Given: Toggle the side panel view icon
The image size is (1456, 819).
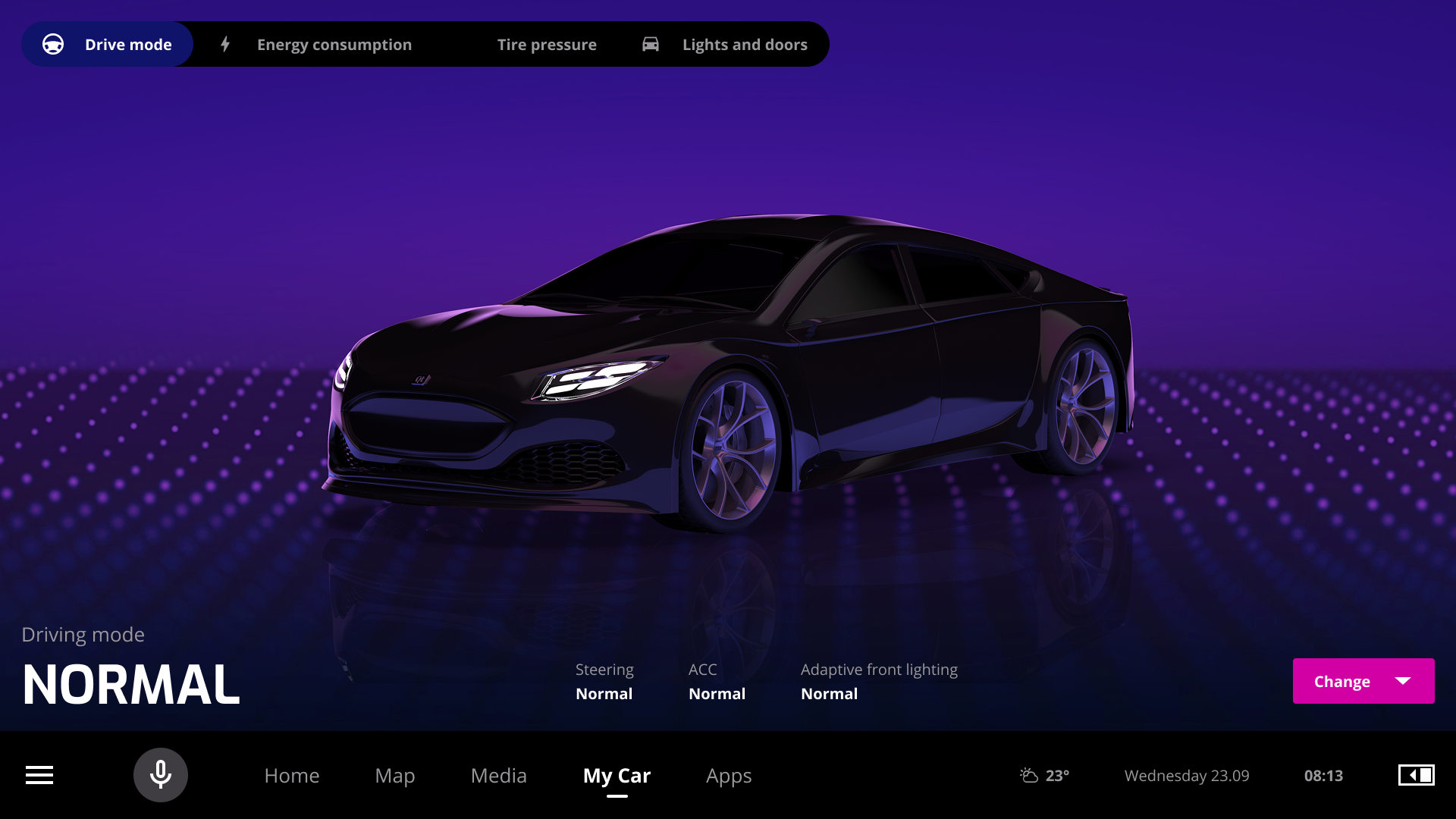Looking at the screenshot, I should (x=1416, y=775).
